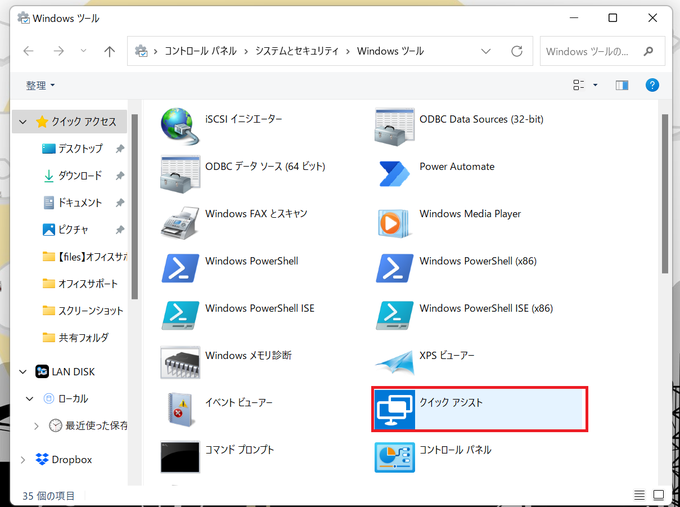Select the ODBC データ ソース (64 ビット) icon
Screen dimensions: 680x507
[x=180, y=174]
